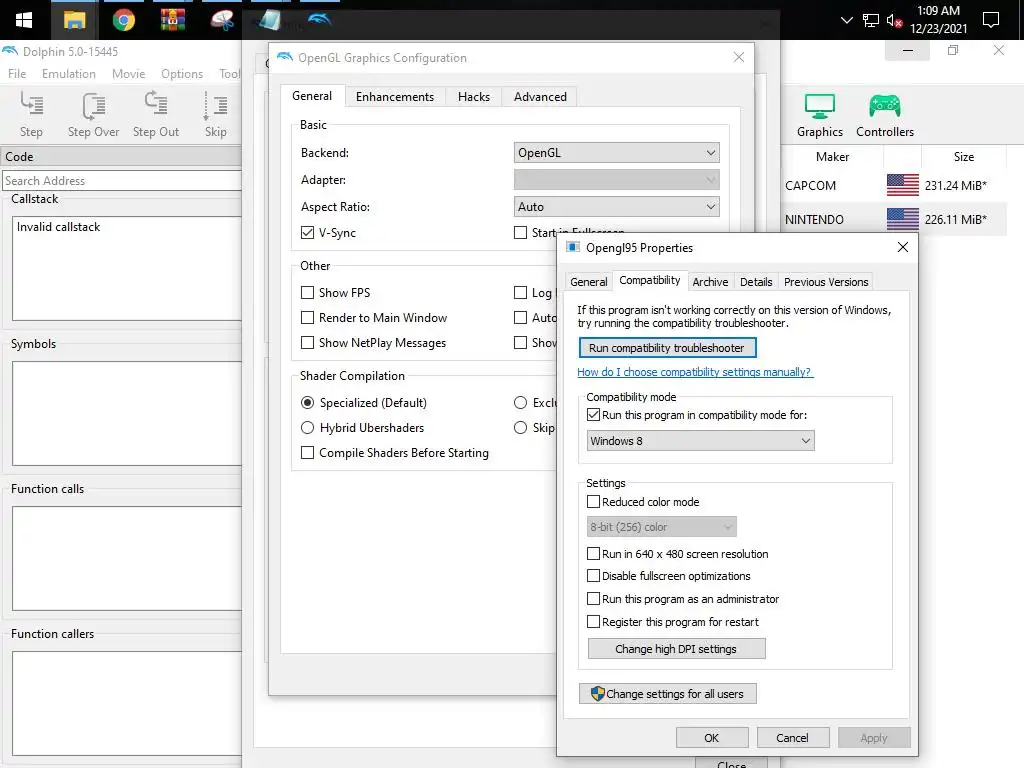The height and width of the screenshot is (768, 1024).
Task: Enable Show FPS checkbox
Action: tap(308, 293)
